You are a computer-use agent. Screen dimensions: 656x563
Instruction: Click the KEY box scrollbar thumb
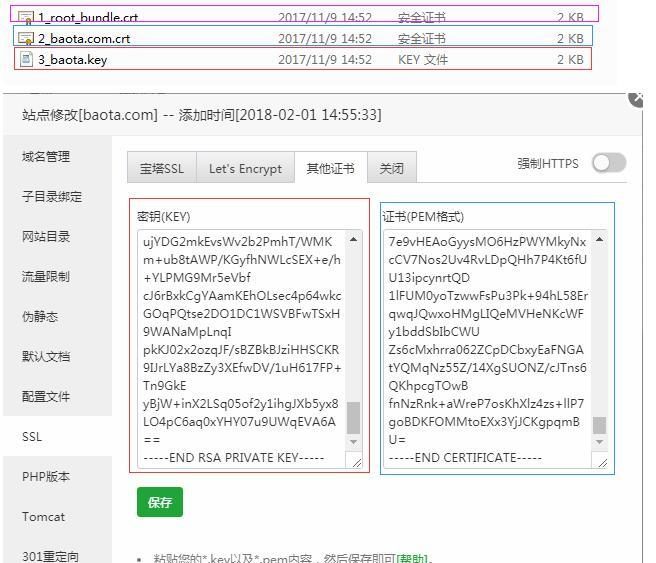pos(354,417)
